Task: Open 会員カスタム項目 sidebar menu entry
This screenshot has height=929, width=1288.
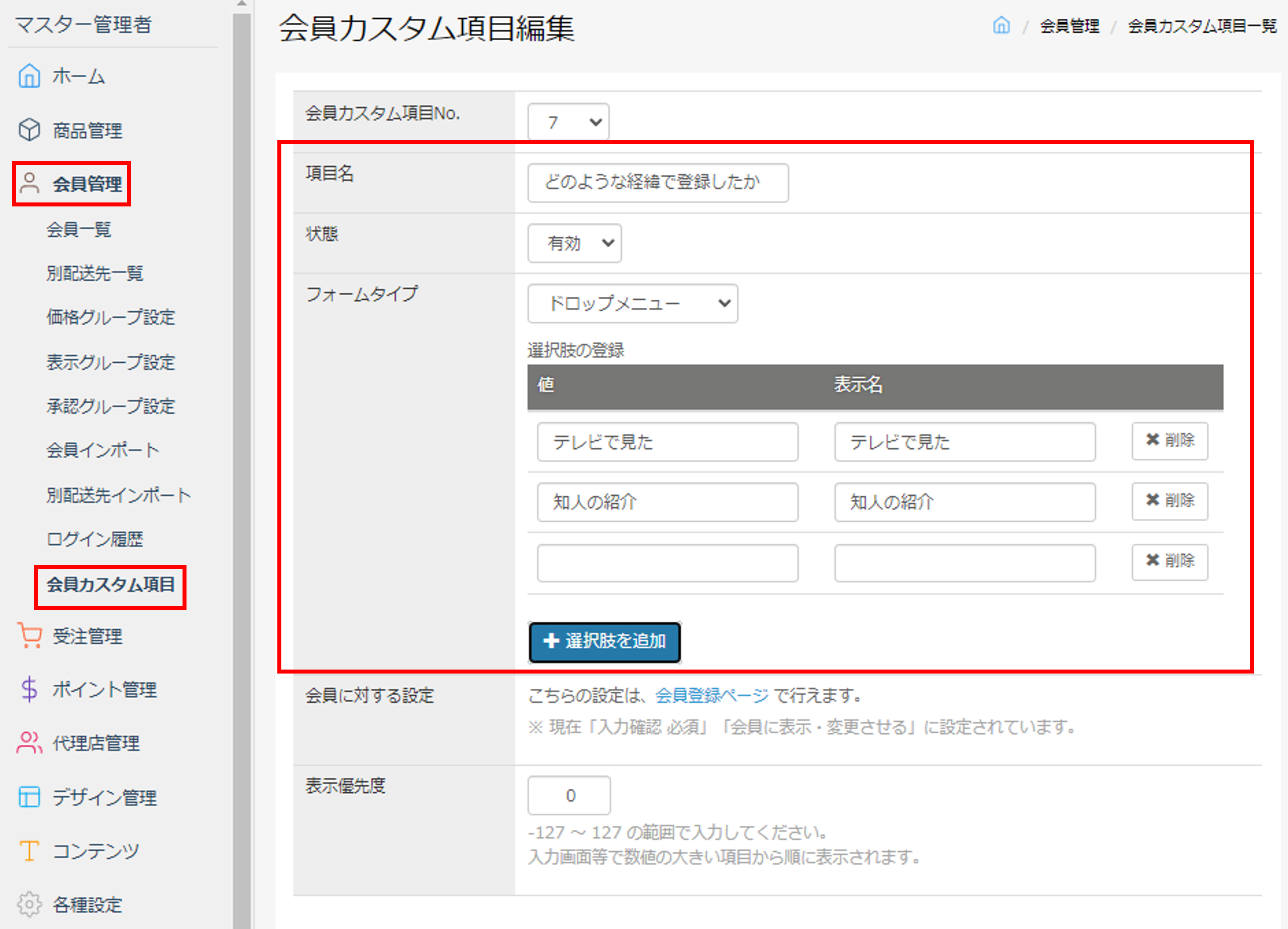Action: click(x=111, y=584)
